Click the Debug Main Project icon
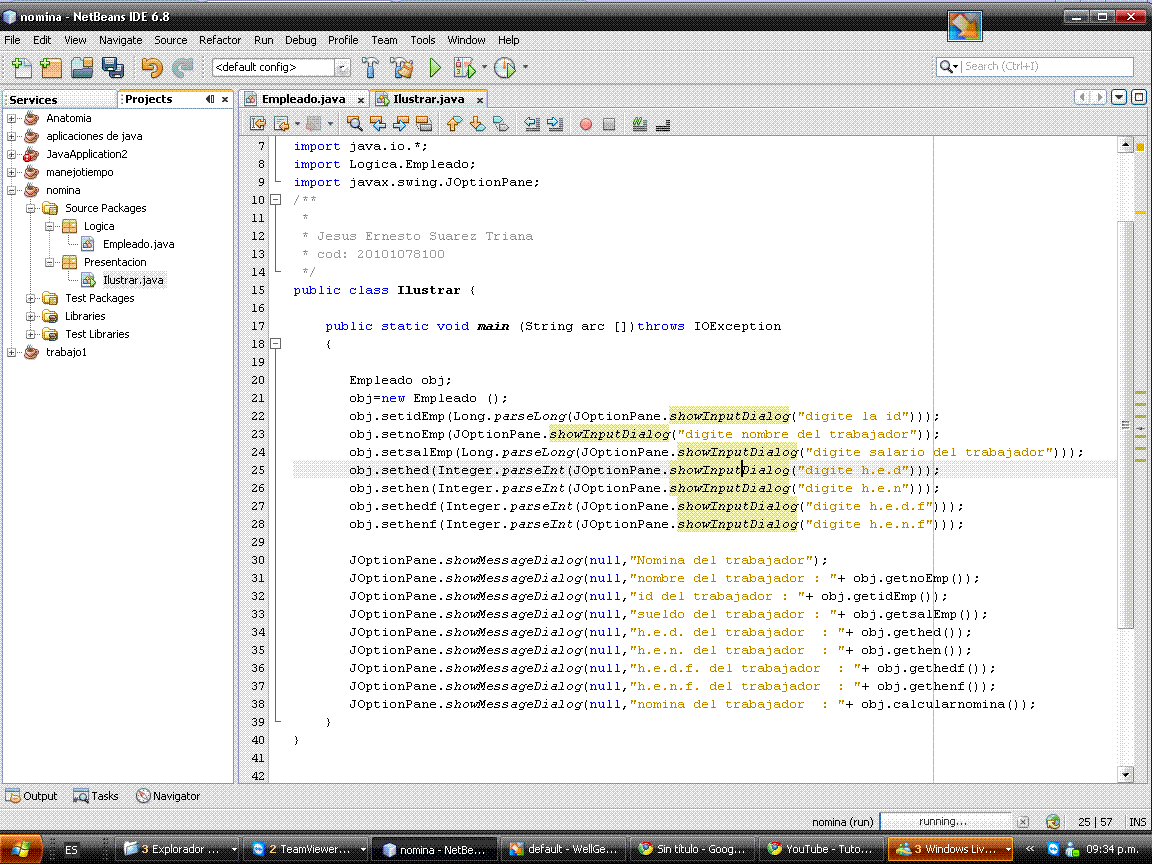Image resolution: width=1152 pixels, height=864 pixels. 464,68
